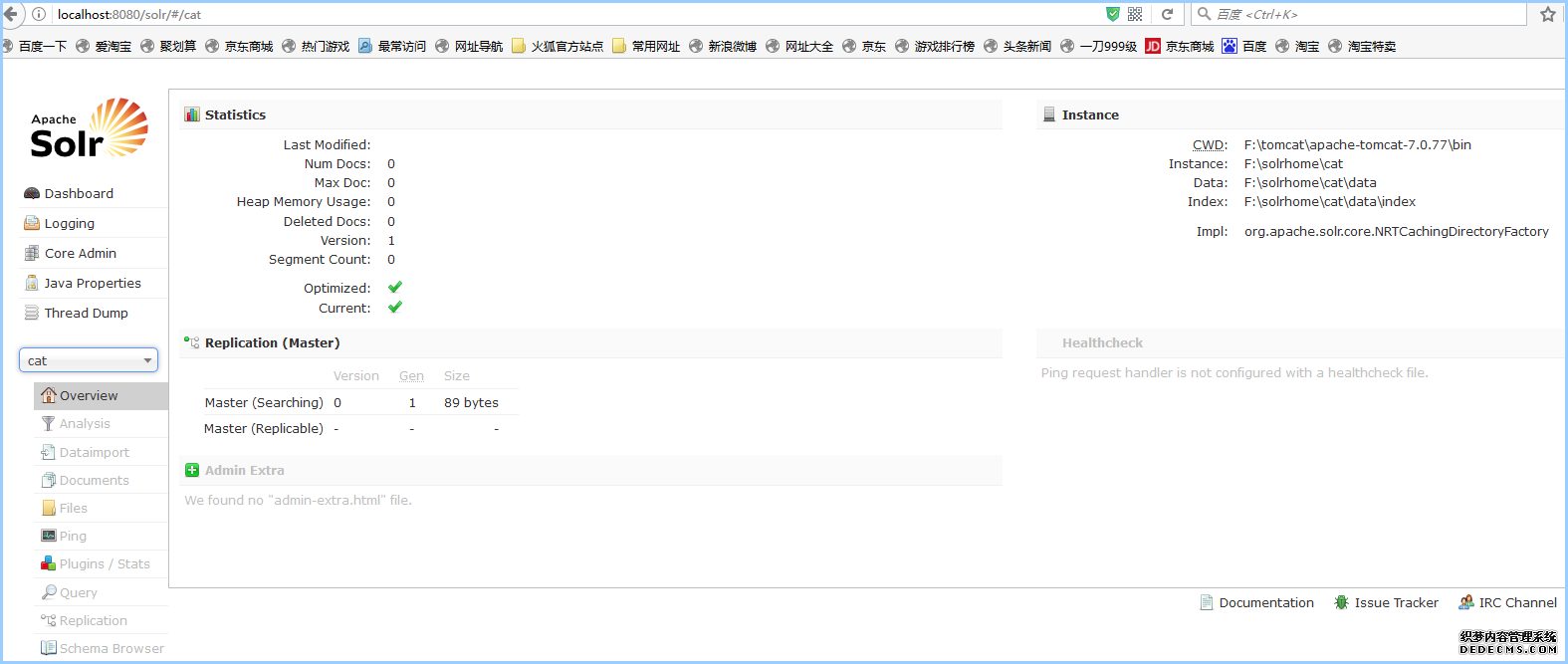The height and width of the screenshot is (664, 1568).
Task: Open the 京东商城 JD bookmark
Action: tap(1180, 46)
